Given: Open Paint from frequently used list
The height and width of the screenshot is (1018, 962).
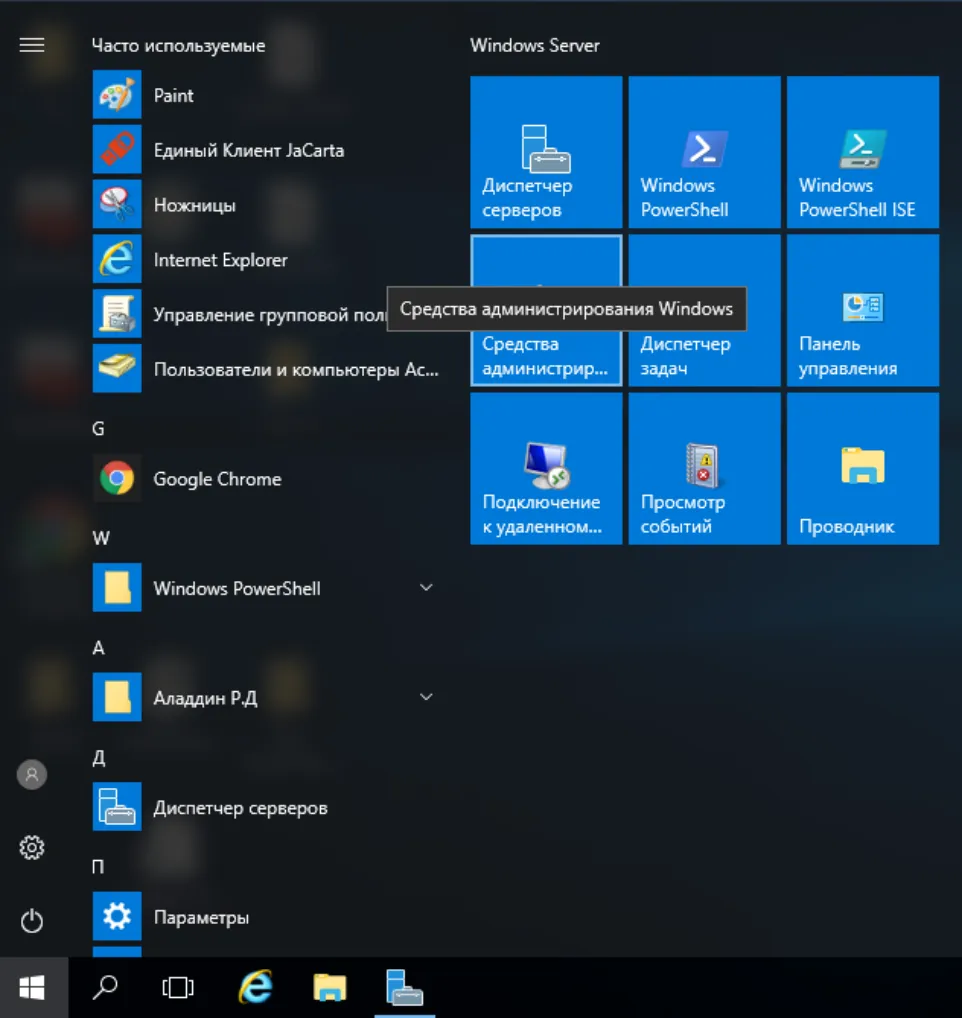Looking at the screenshot, I should [x=266, y=95].
